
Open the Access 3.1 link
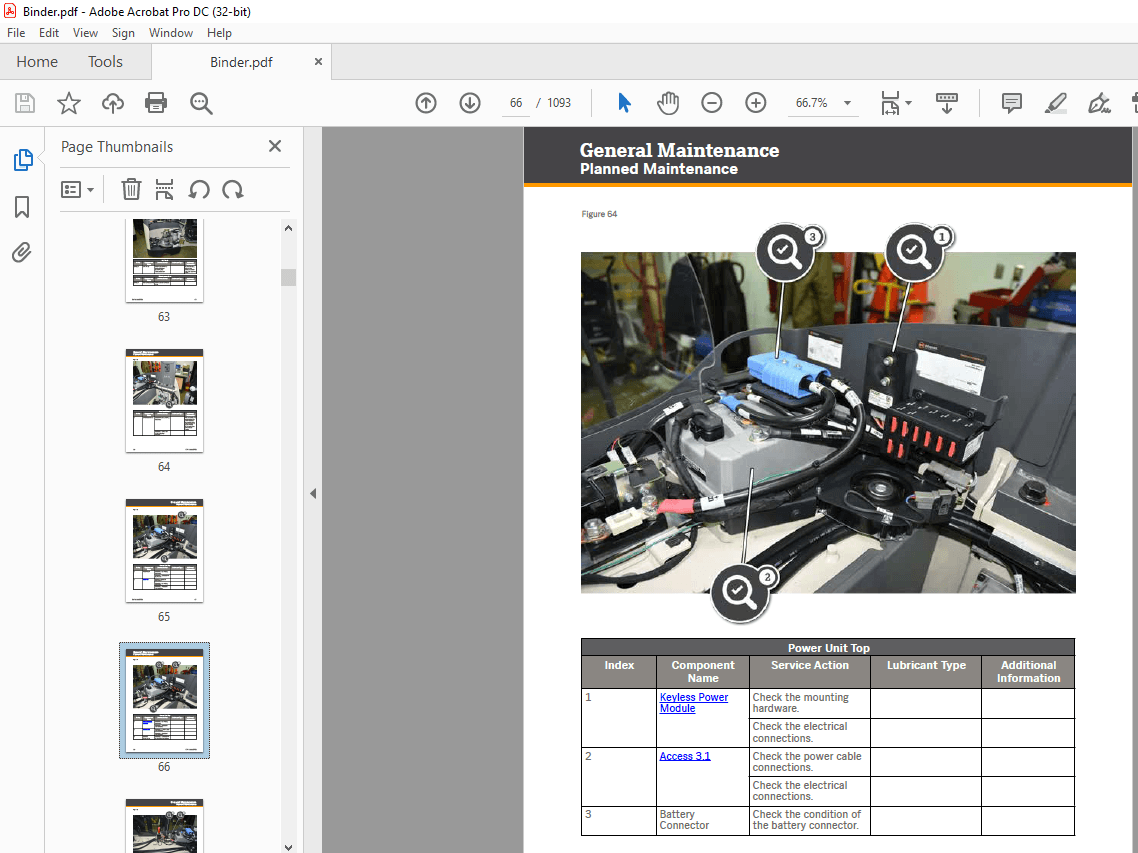(x=684, y=756)
